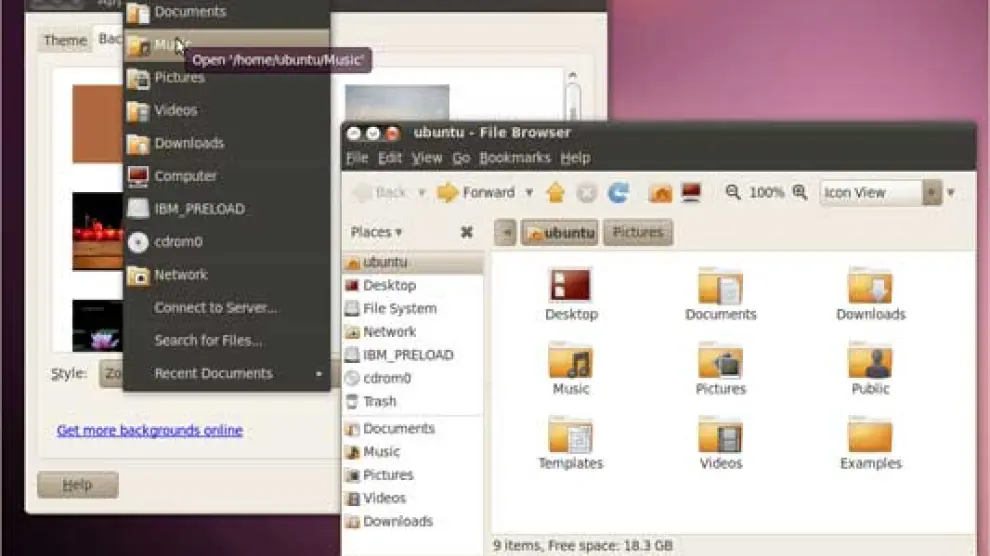Reload the current folder view
The height and width of the screenshot is (556, 990).
click(x=619, y=193)
